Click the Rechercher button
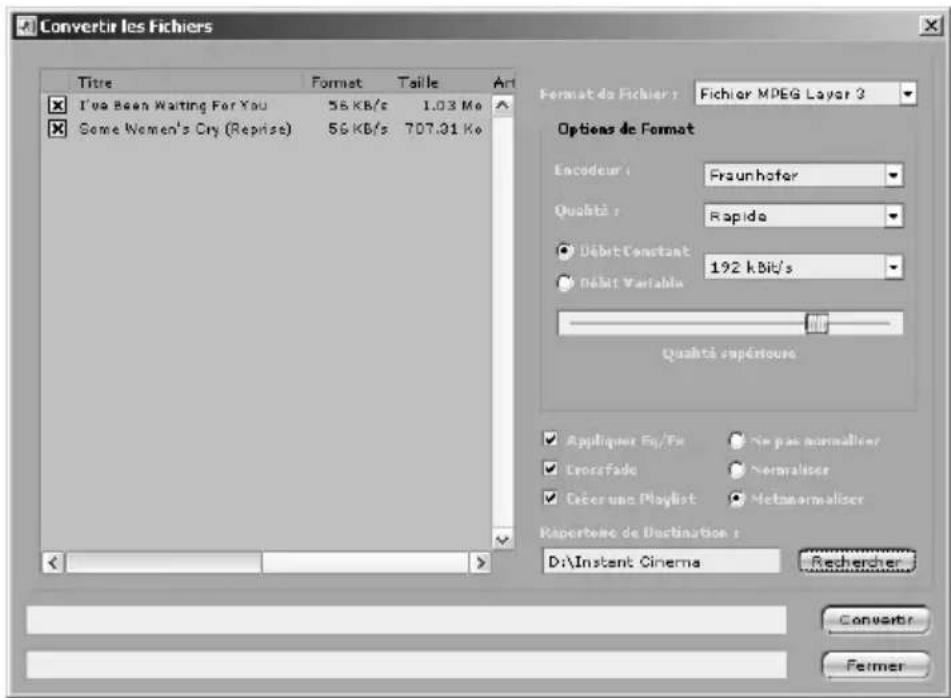Image resolution: width=951 pixels, height=698 pixels. point(856,562)
